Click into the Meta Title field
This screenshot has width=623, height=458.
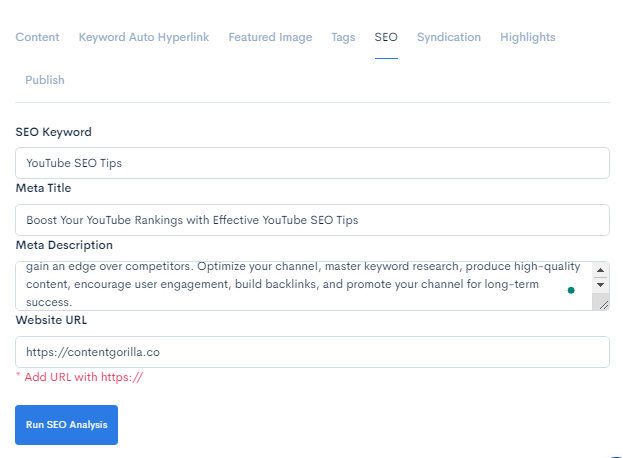(312, 220)
